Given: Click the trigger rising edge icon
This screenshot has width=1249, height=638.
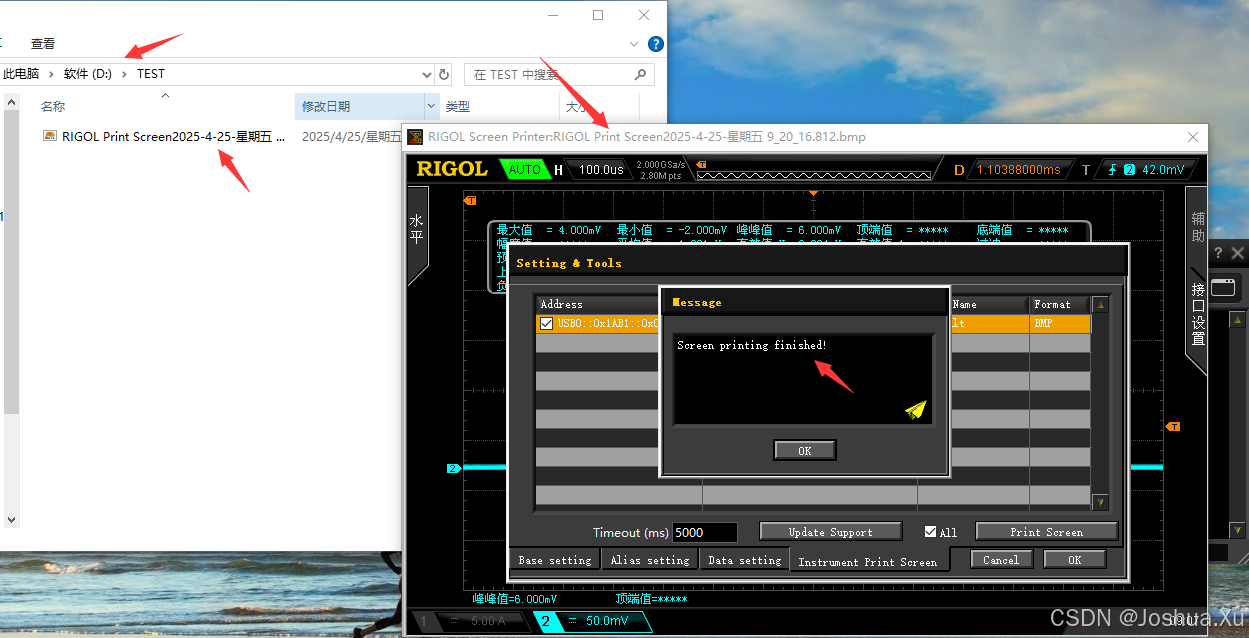Looking at the screenshot, I should point(1111,170).
